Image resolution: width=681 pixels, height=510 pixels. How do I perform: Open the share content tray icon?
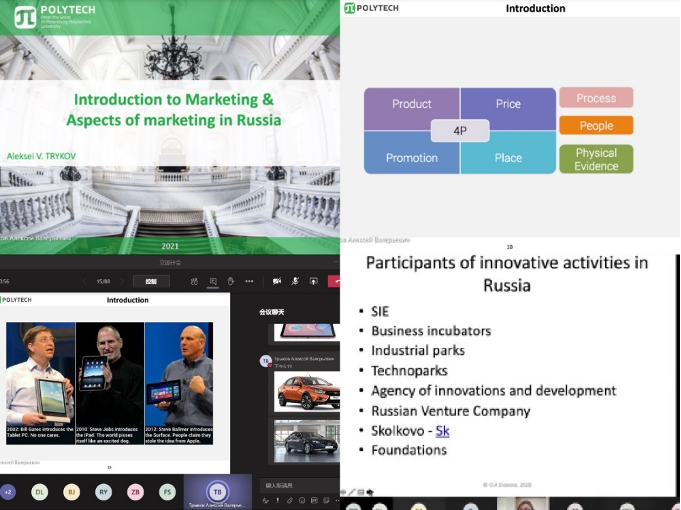tap(314, 281)
